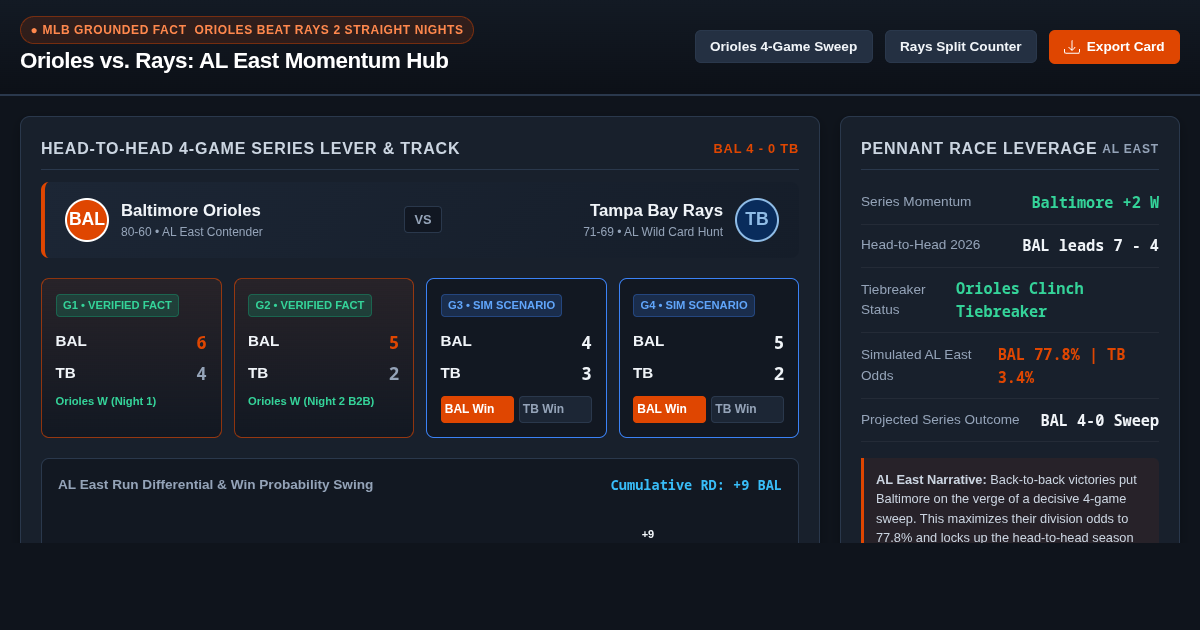The image size is (1200, 630).
Task: Click the Orioles Clinch Tiebreaker status
Action: pos(1020,300)
